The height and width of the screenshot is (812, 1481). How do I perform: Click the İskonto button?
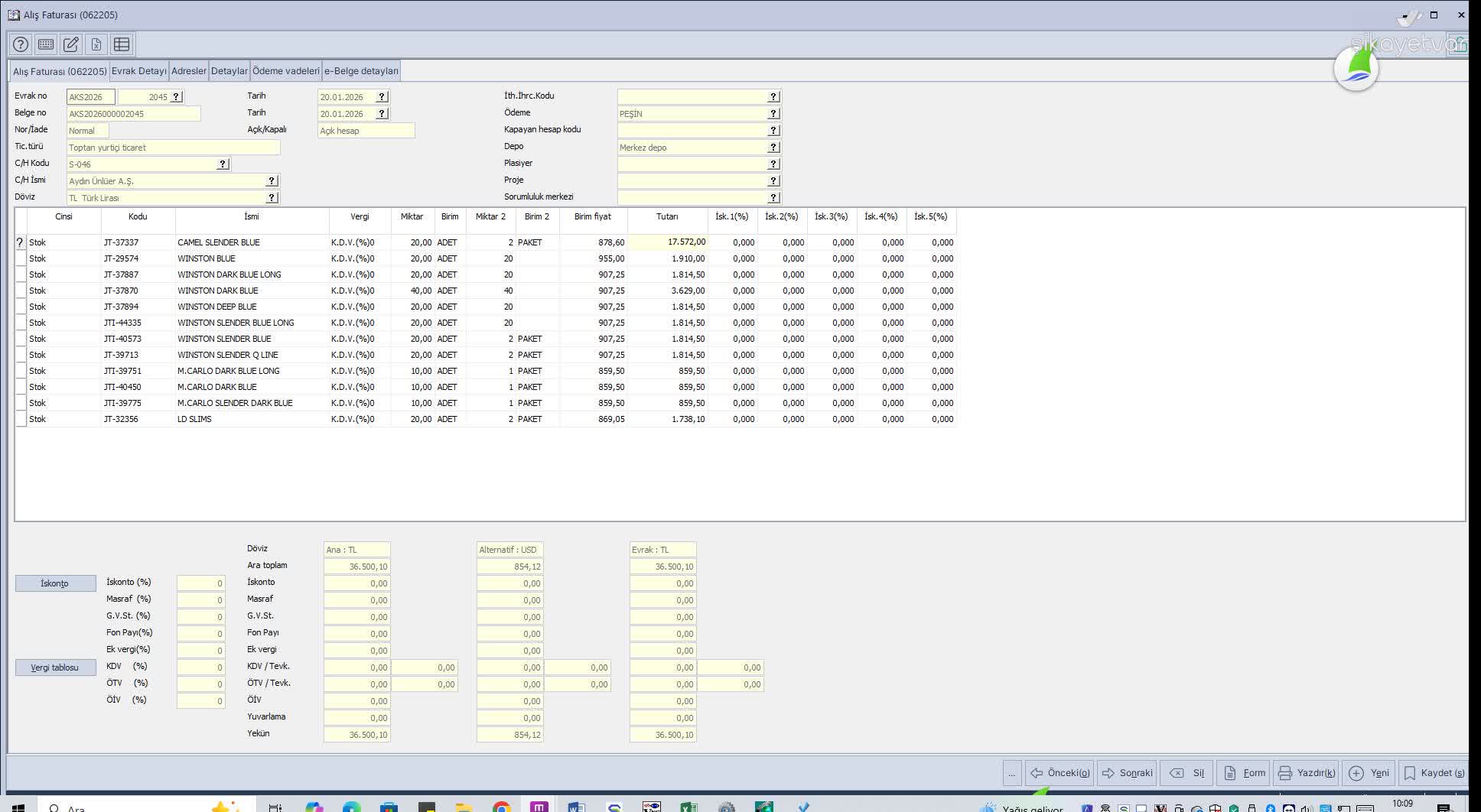[x=55, y=583]
